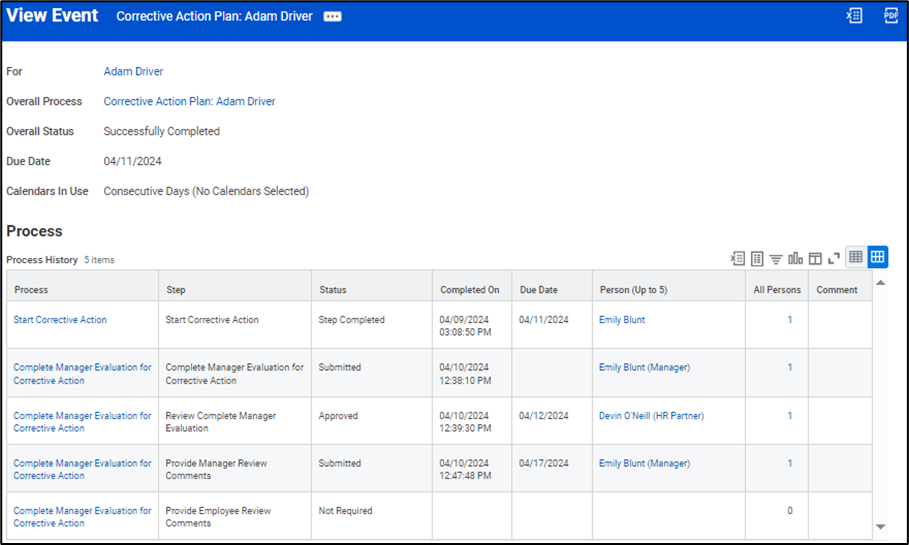Open Devin O'Neill (HR Partner) link
This screenshot has height=545, width=909.
click(651, 416)
